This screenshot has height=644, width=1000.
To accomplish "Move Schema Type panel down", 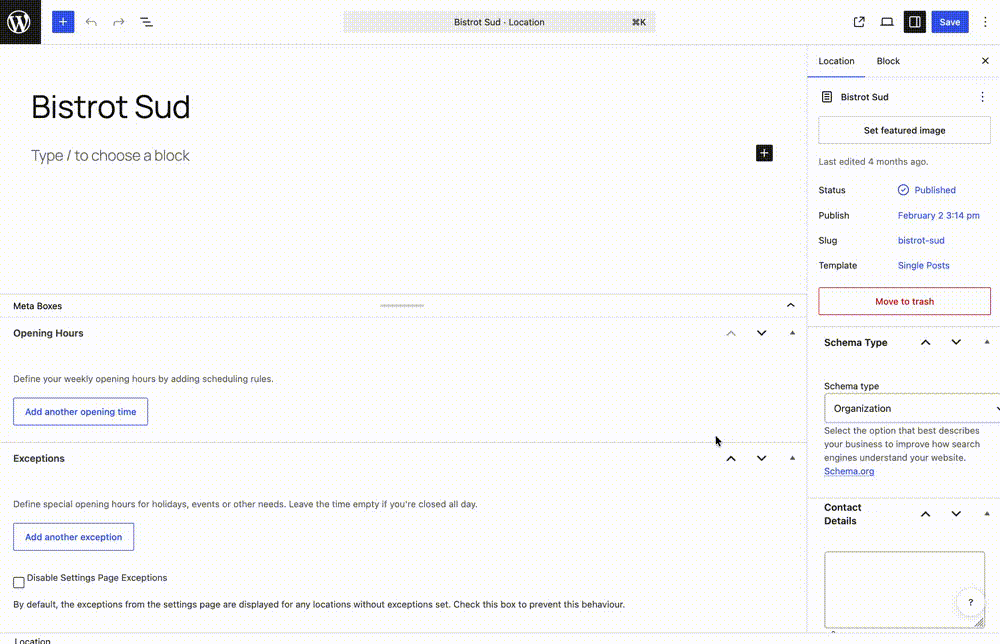I will 956,342.
